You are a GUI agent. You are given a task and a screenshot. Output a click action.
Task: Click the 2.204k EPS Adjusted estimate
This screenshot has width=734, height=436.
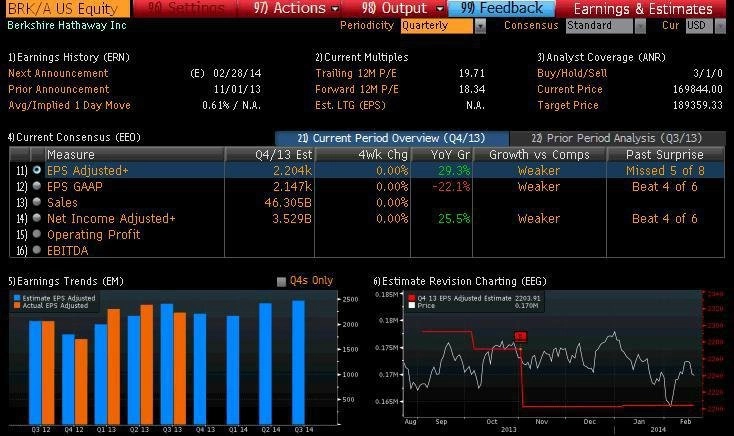292,170
